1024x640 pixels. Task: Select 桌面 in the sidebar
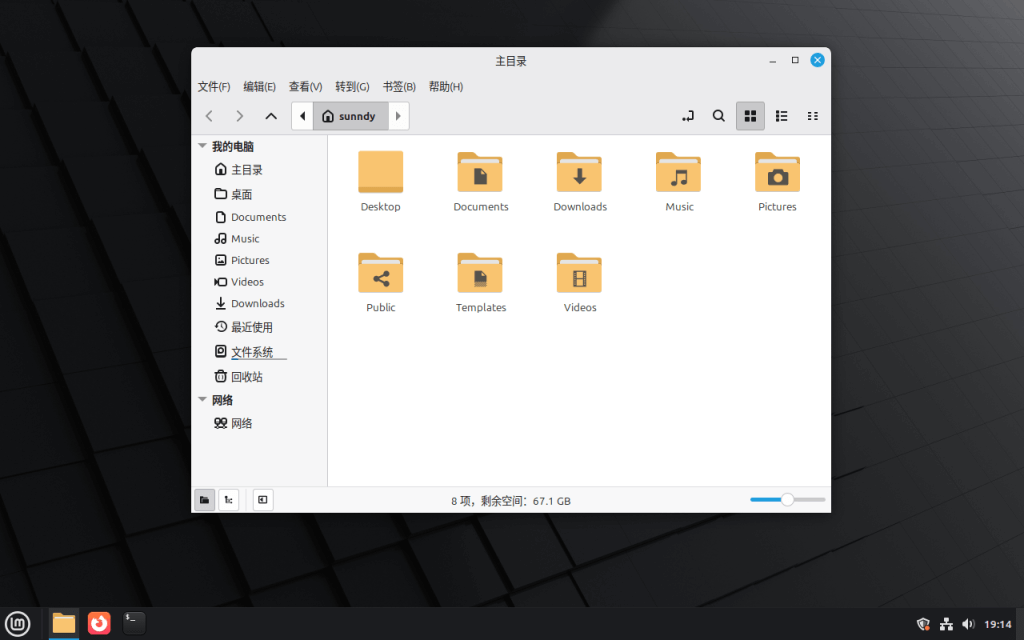click(233, 194)
